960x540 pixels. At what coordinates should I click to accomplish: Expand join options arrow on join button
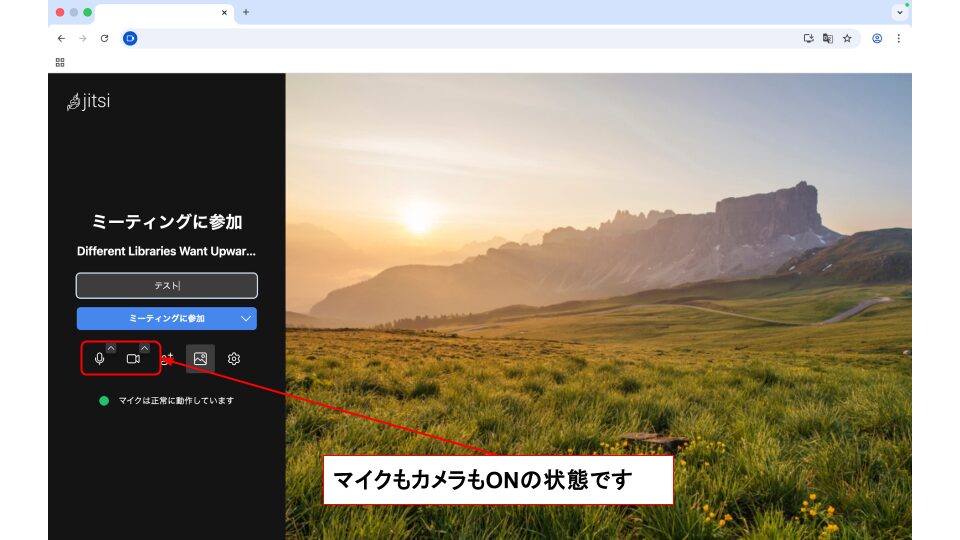(247, 318)
